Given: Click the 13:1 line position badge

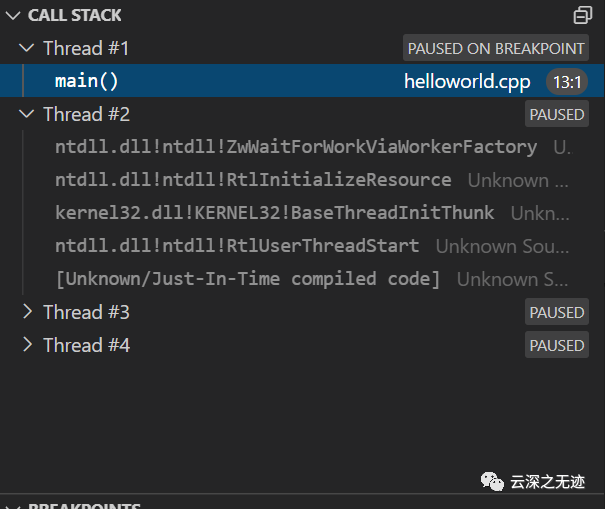Looking at the screenshot, I should [x=567, y=82].
